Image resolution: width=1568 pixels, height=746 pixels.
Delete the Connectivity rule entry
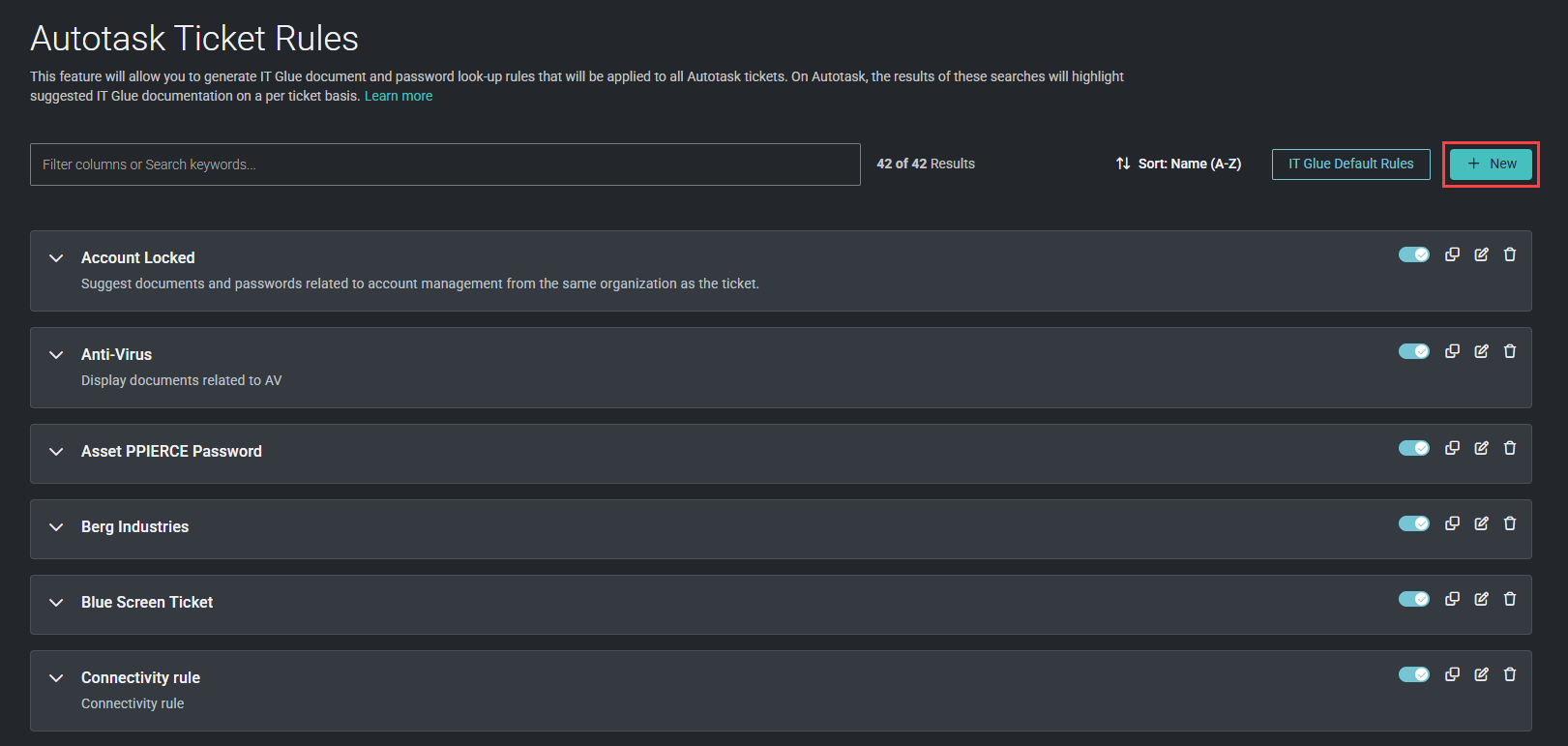(x=1510, y=674)
